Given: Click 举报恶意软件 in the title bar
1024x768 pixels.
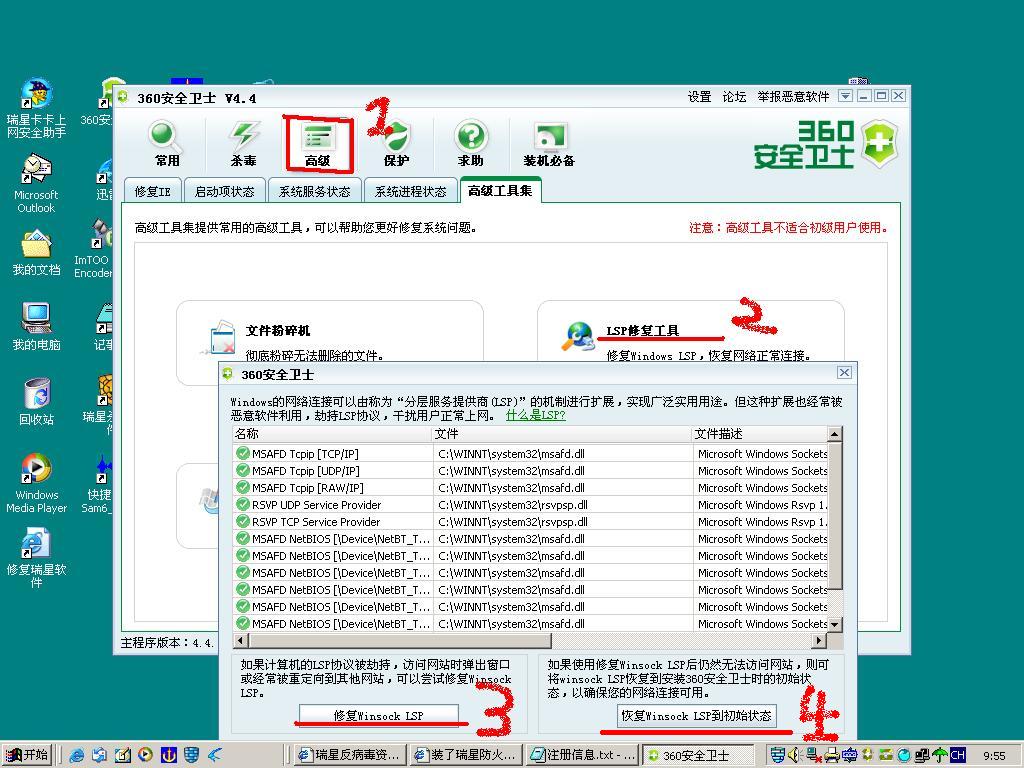Looking at the screenshot, I should (793, 97).
